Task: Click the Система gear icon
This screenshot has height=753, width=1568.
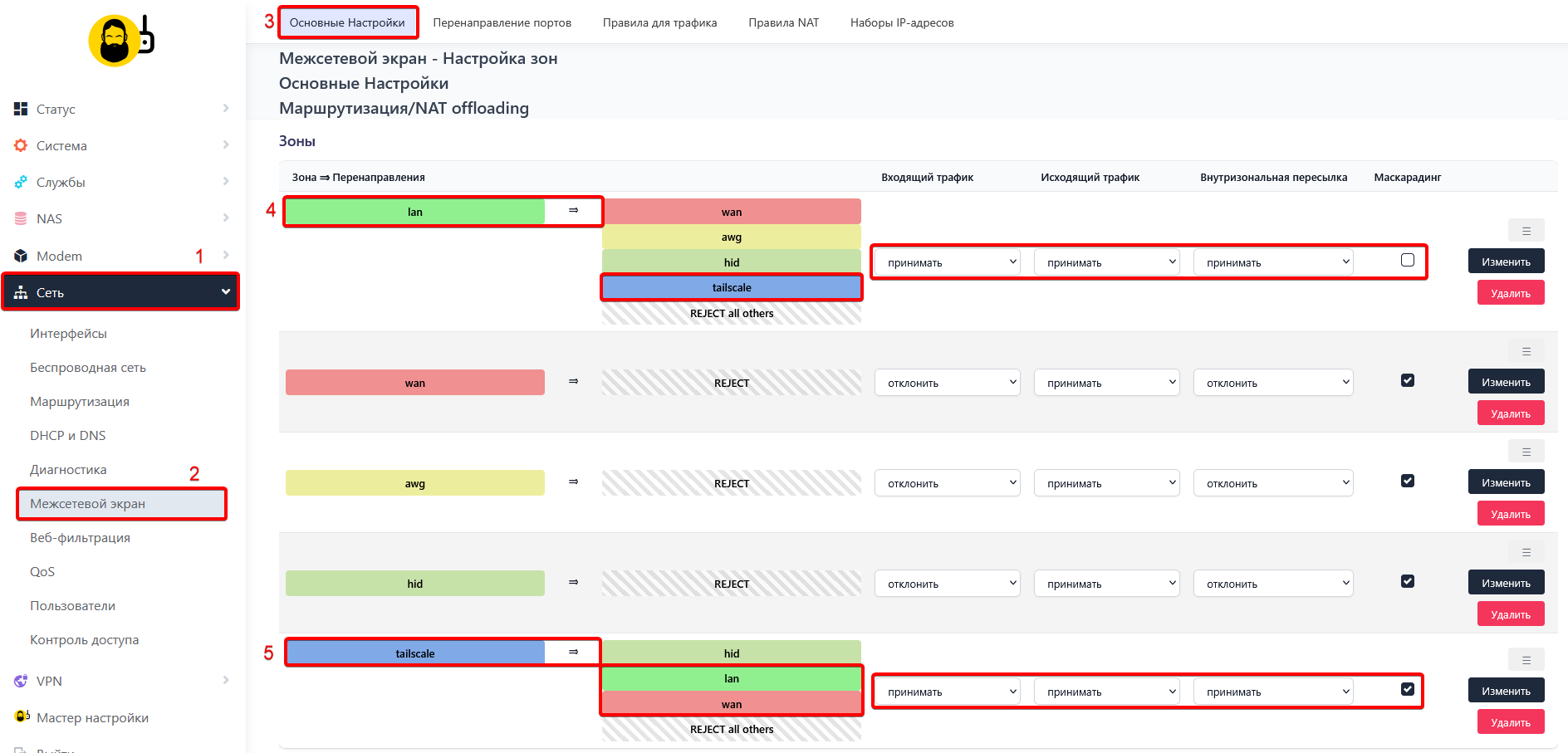Action: click(x=20, y=145)
